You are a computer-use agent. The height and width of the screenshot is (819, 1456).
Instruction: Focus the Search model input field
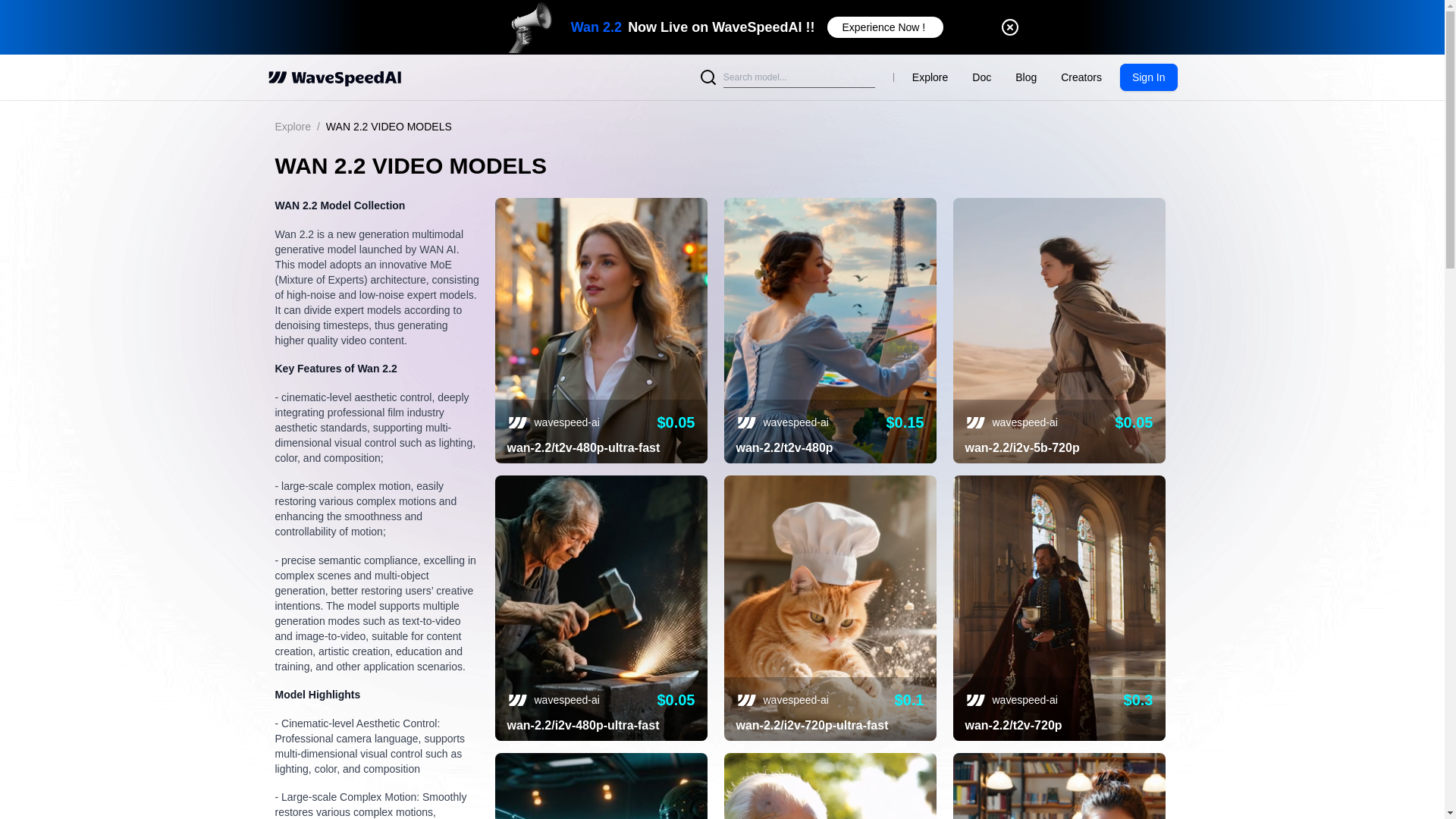(799, 77)
